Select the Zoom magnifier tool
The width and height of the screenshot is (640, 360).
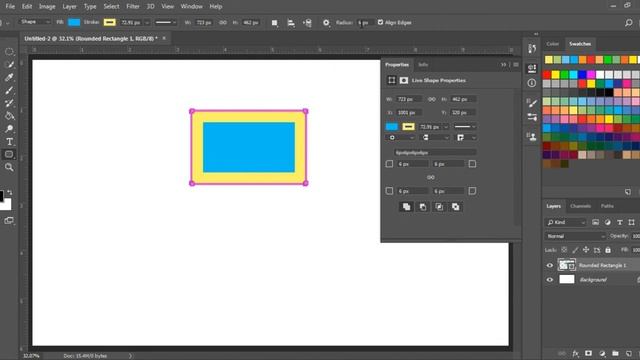pyautogui.click(x=9, y=167)
